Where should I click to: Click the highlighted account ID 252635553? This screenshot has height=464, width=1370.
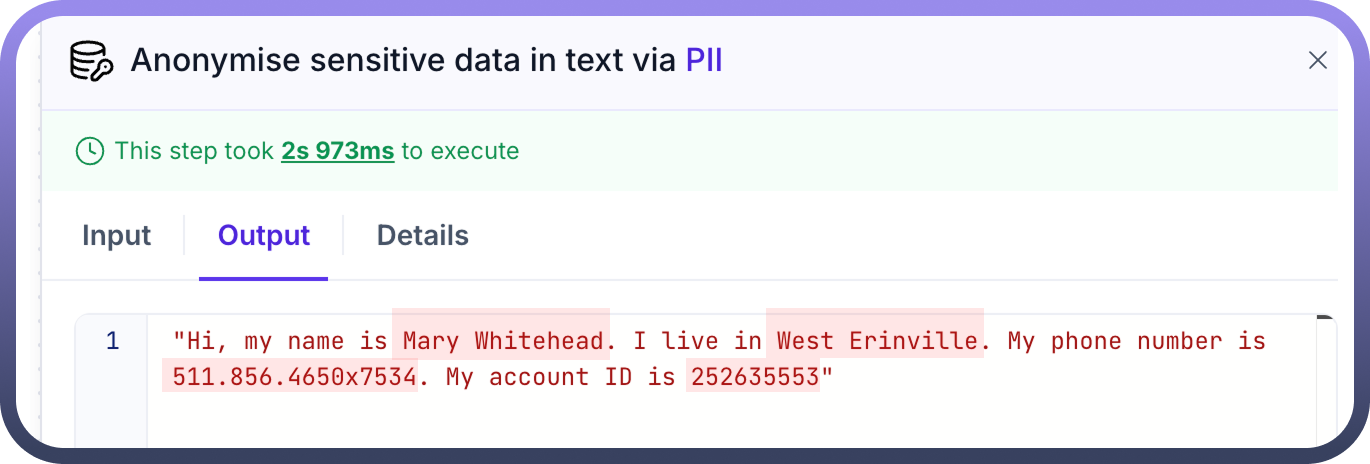[752, 377]
